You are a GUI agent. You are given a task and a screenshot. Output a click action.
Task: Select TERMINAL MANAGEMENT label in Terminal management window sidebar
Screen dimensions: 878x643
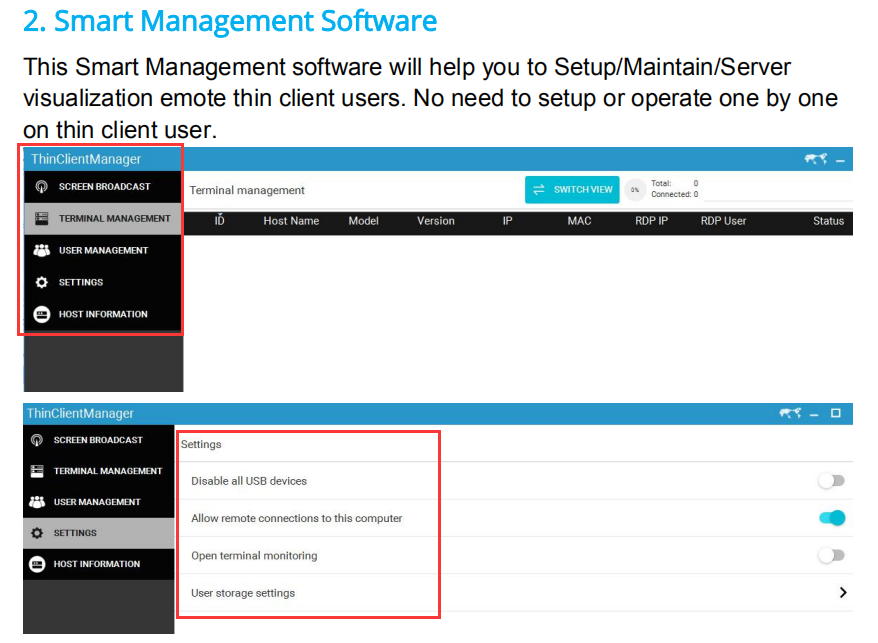(114, 219)
